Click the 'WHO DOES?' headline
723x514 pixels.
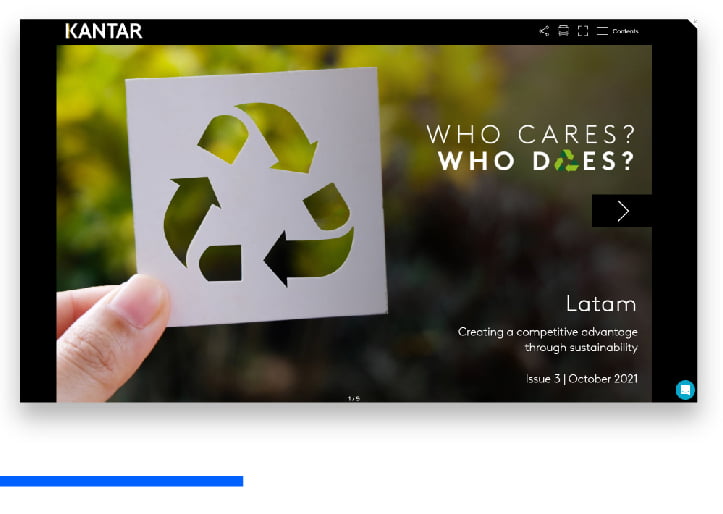click(537, 161)
